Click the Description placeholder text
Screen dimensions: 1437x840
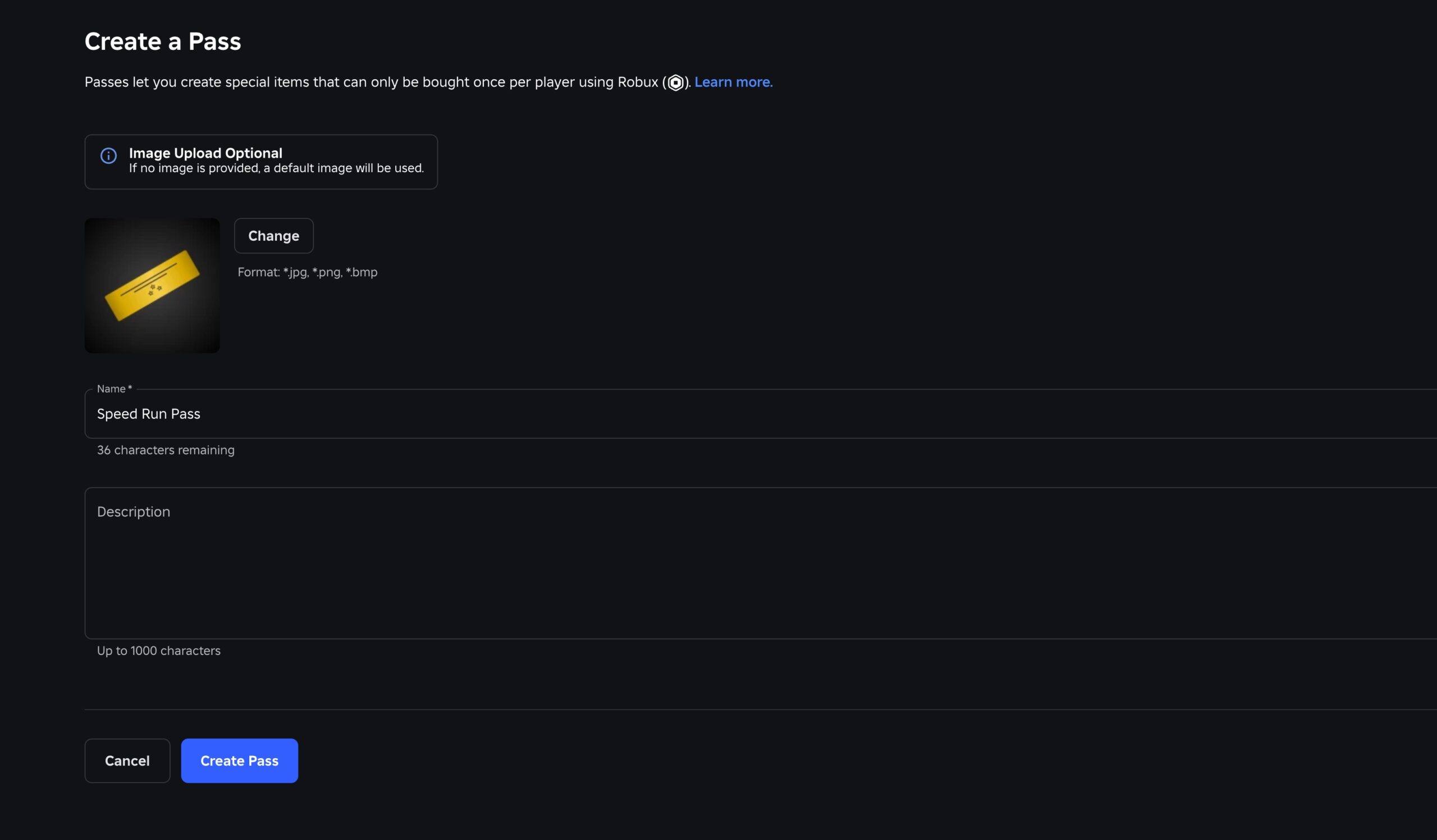(134, 512)
